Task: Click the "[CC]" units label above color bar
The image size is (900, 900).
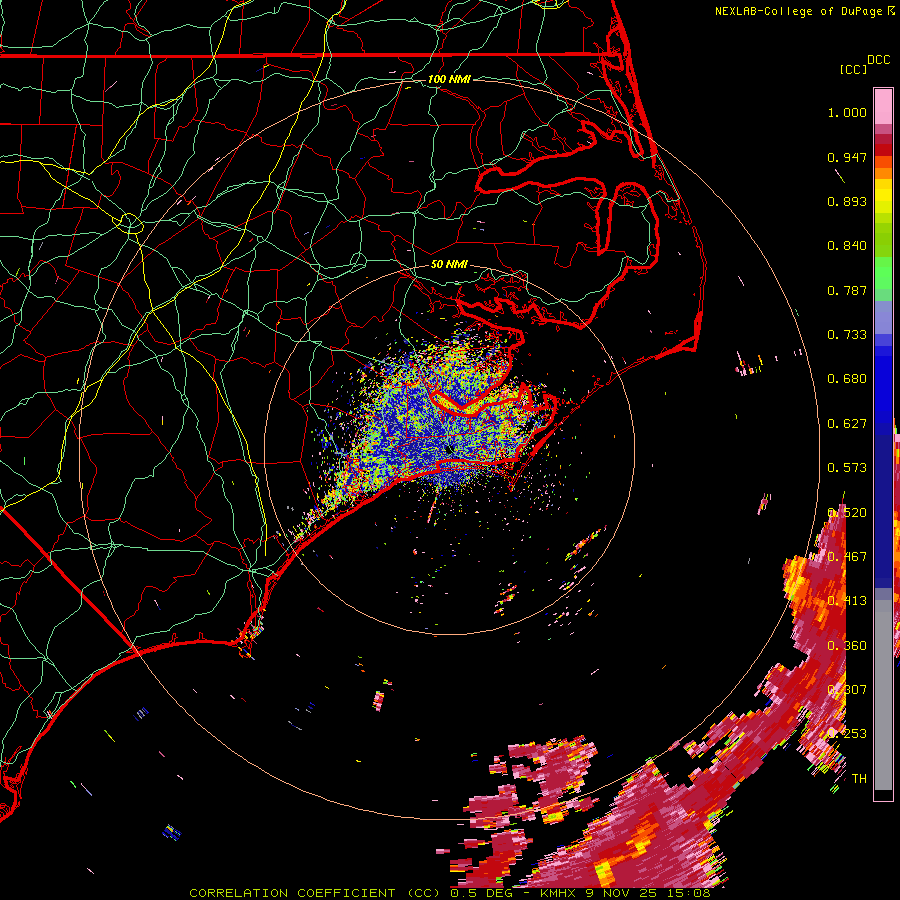Action: pos(853,69)
